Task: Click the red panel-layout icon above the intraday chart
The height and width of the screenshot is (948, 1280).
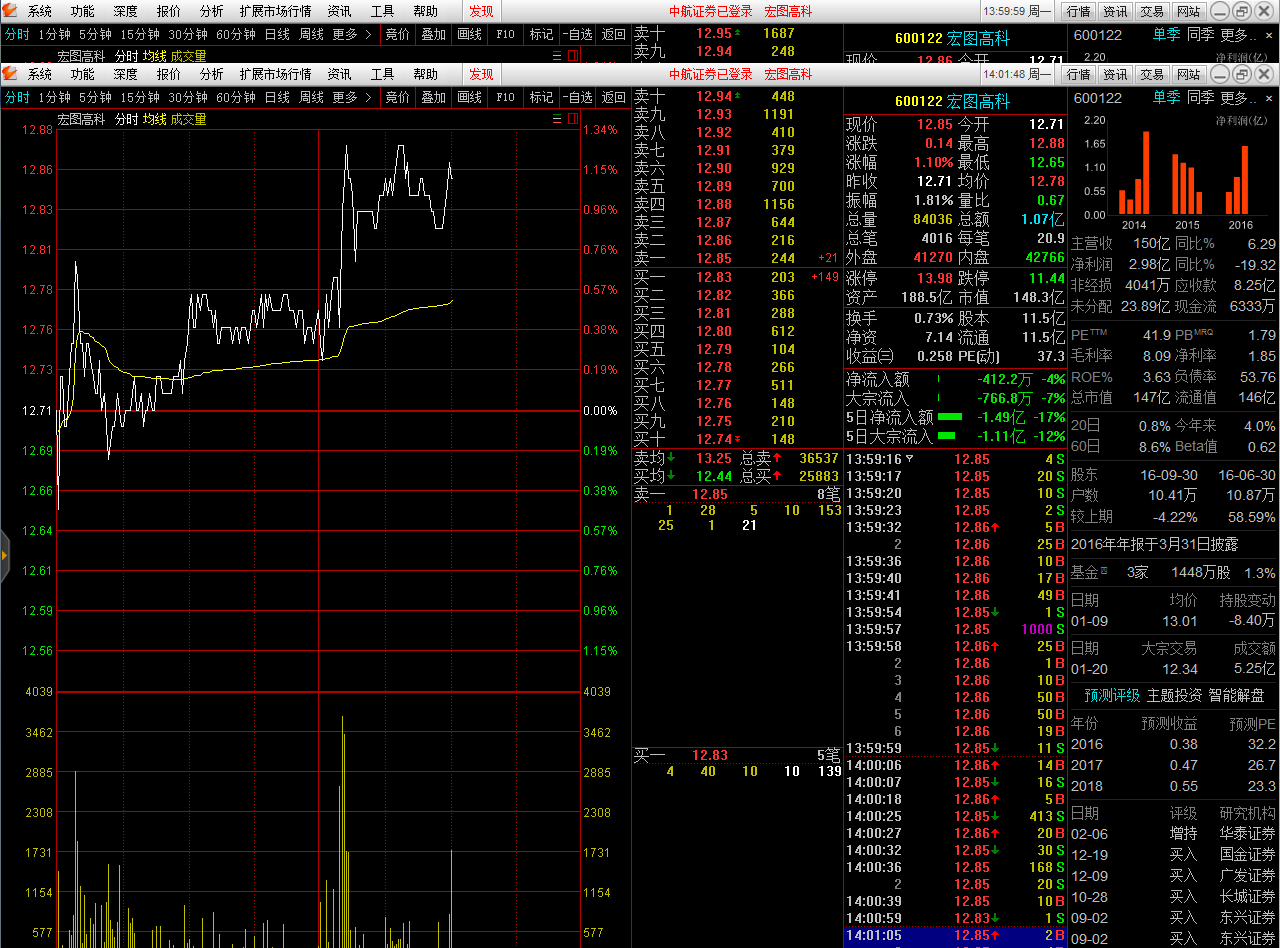Action: click(573, 119)
